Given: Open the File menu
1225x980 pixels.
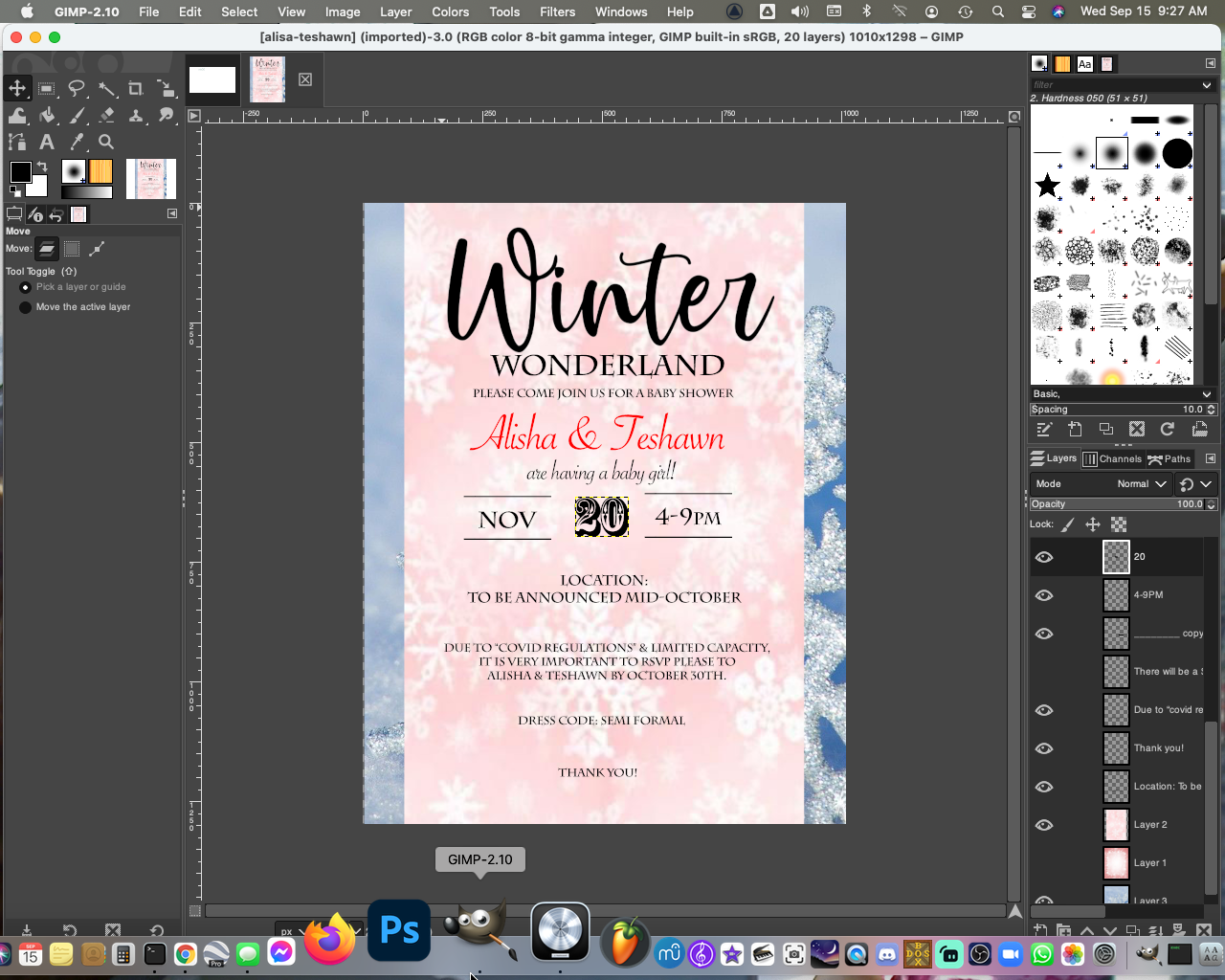Looking at the screenshot, I should 149,11.
